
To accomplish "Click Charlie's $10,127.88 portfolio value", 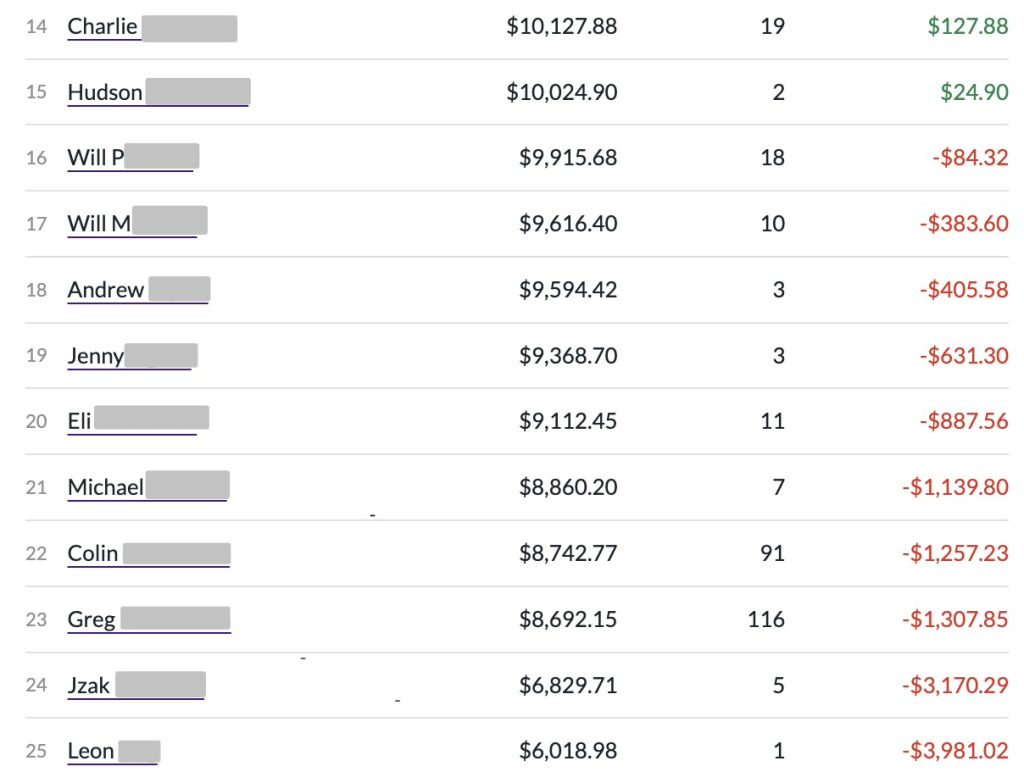I will click(561, 27).
